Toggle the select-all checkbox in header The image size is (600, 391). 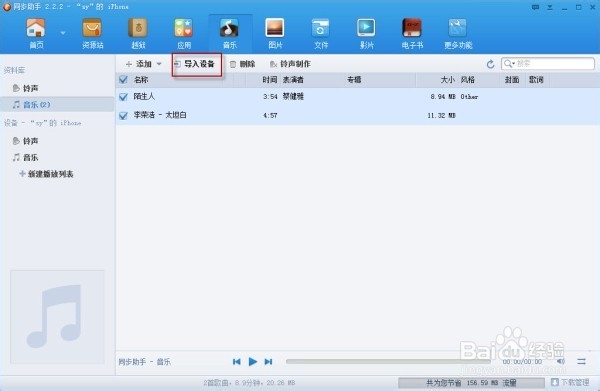pos(123,80)
